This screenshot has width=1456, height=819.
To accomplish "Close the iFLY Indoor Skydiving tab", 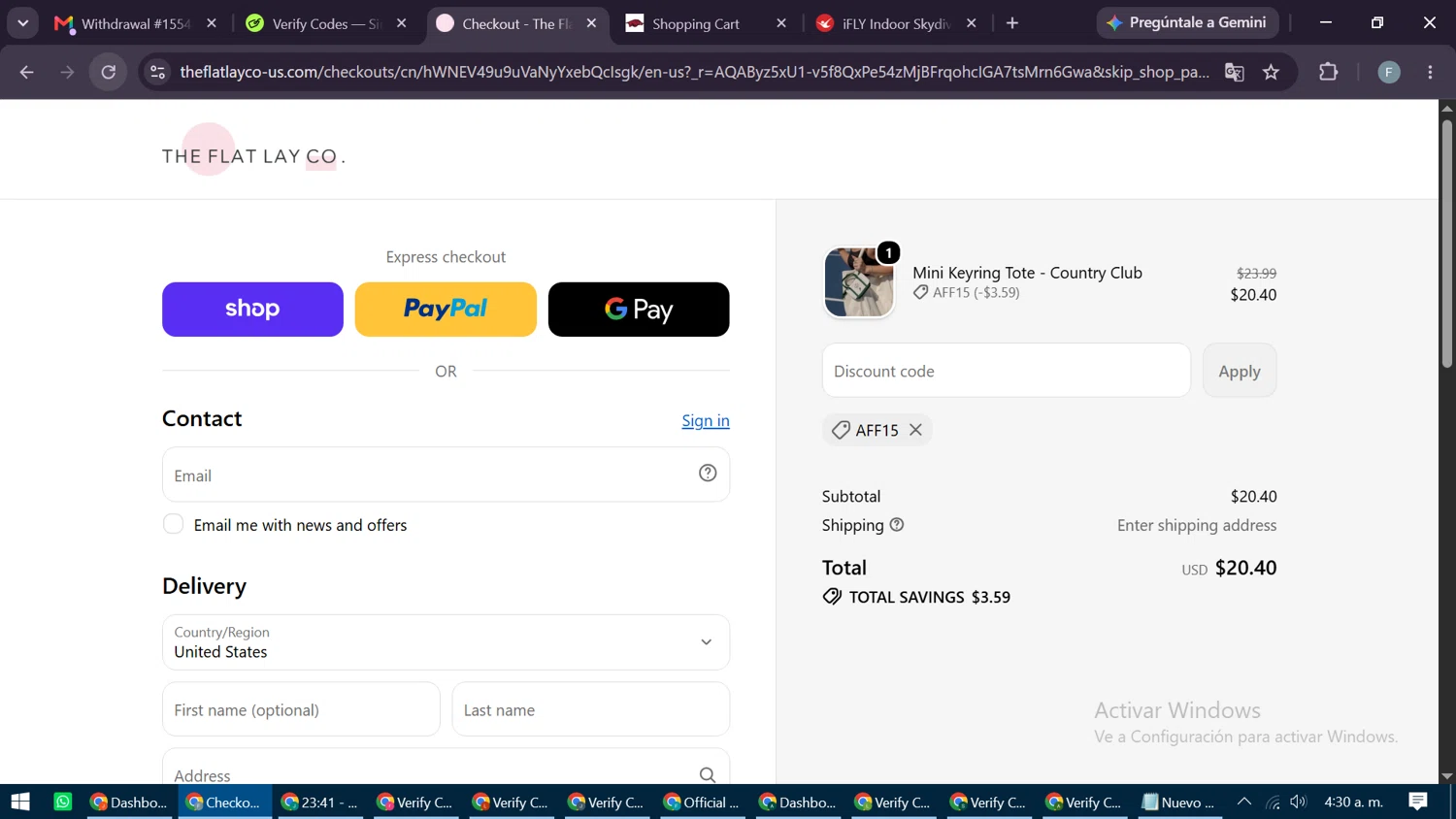I will click(972, 23).
